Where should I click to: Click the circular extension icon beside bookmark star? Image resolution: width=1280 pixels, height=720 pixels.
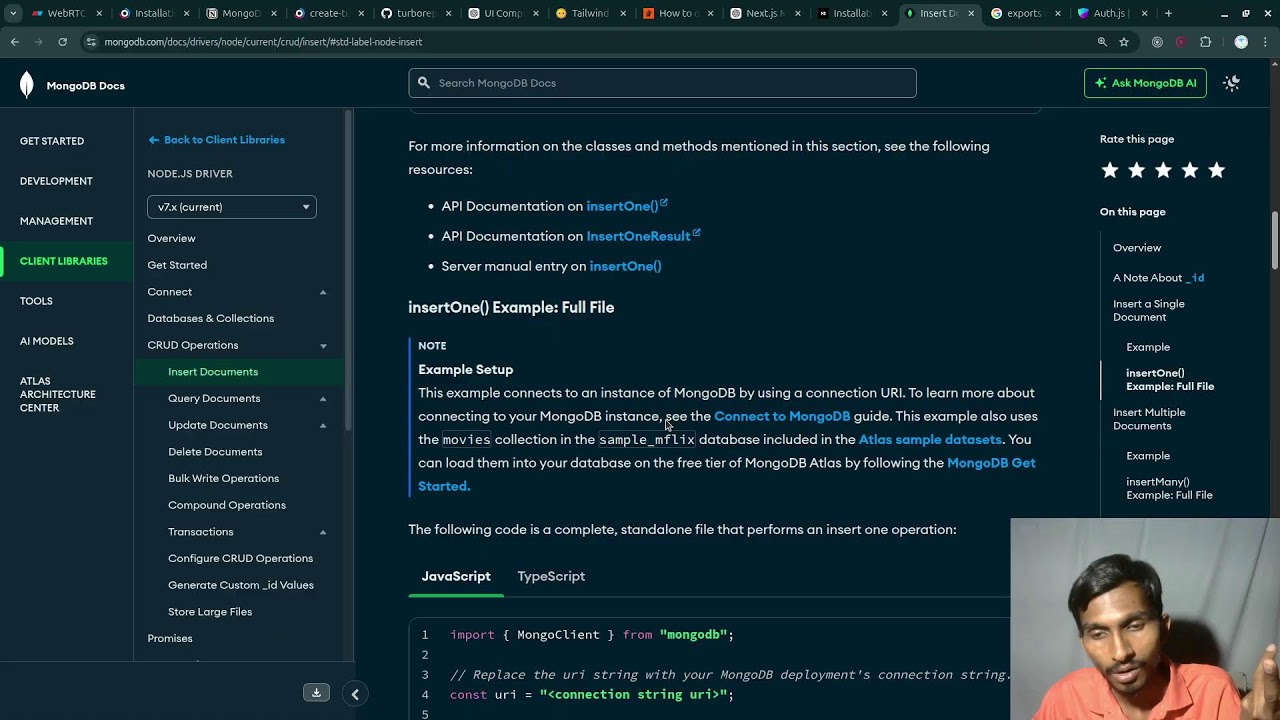coord(1157,42)
